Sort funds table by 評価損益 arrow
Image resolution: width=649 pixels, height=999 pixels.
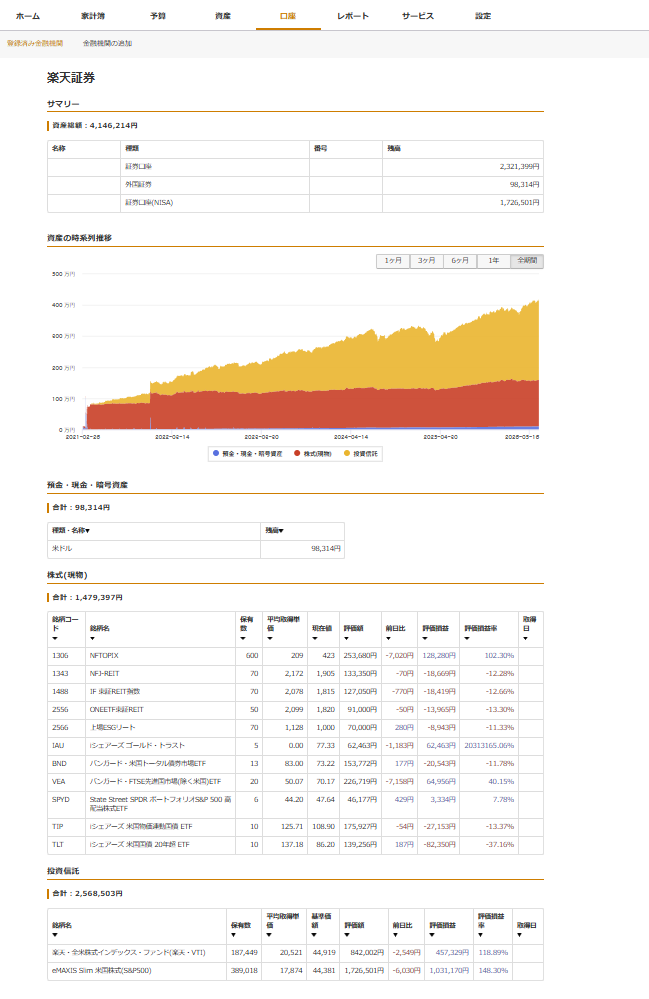pos(432,935)
